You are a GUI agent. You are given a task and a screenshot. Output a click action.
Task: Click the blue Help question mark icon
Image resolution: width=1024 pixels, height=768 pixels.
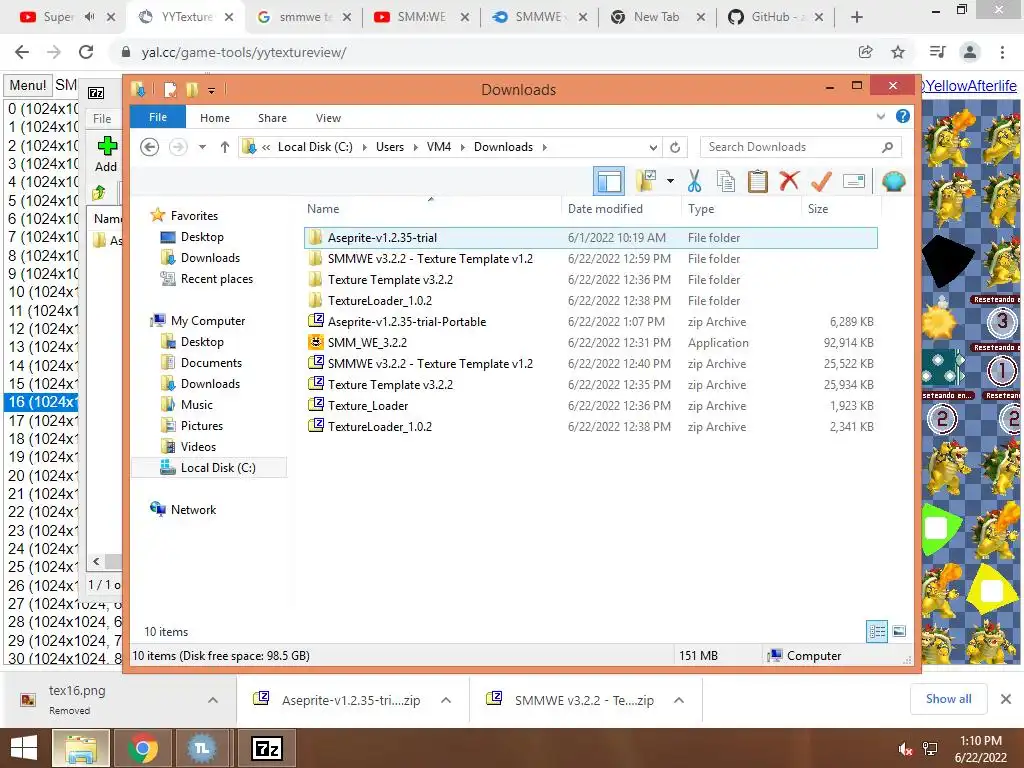[x=903, y=116]
